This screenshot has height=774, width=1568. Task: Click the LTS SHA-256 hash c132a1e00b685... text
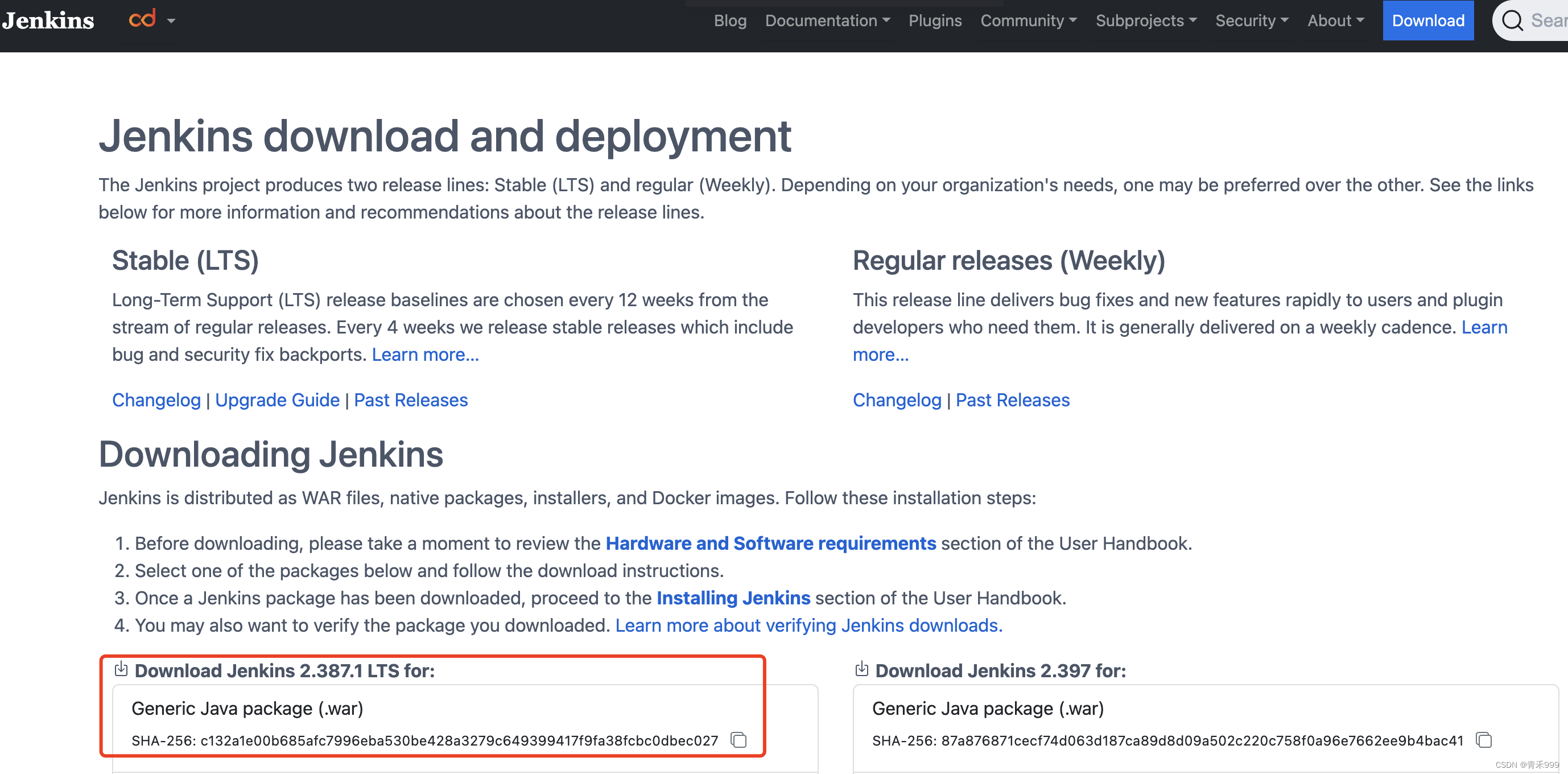(x=460, y=741)
